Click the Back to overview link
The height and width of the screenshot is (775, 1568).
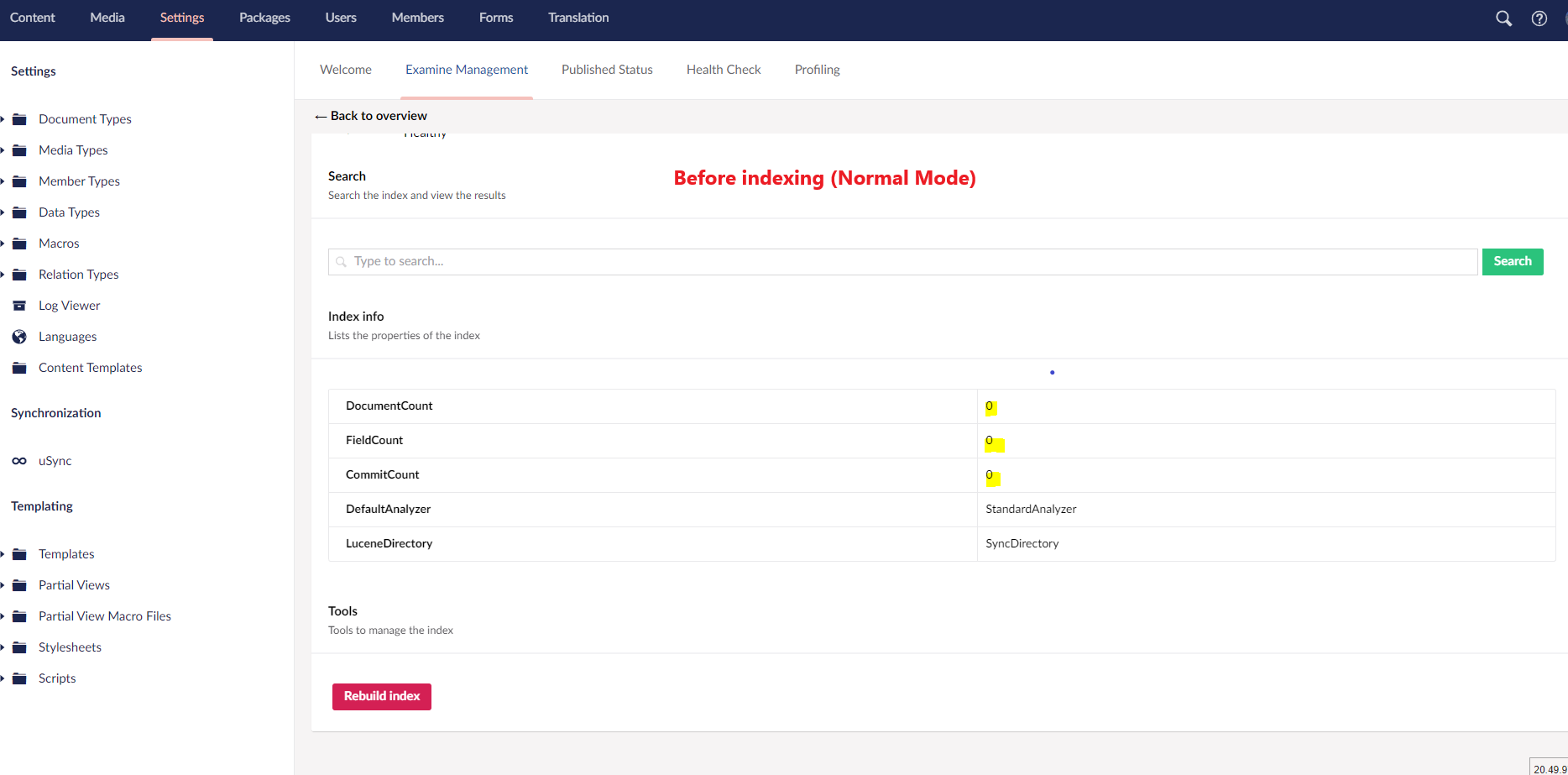click(x=370, y=115)
